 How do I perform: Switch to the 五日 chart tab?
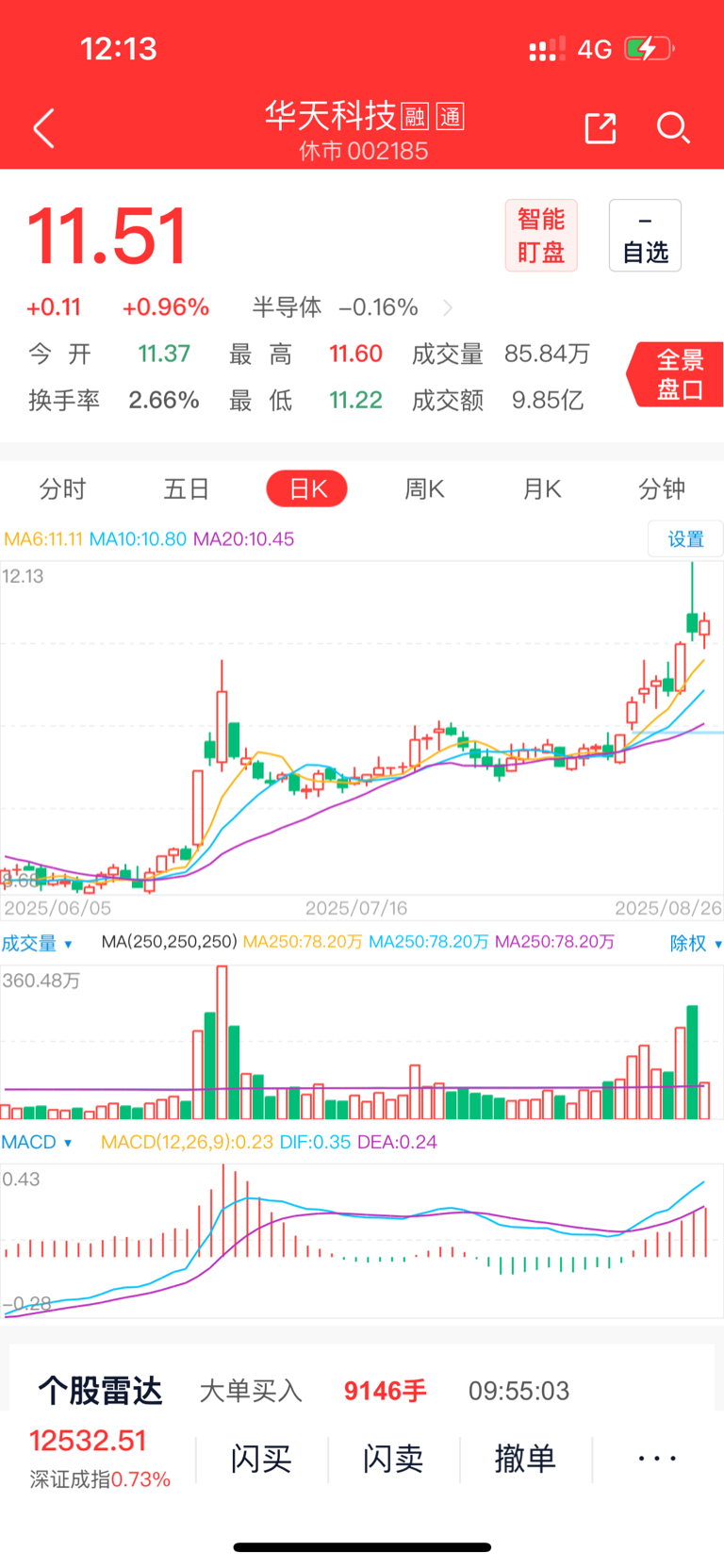point(186,489)
